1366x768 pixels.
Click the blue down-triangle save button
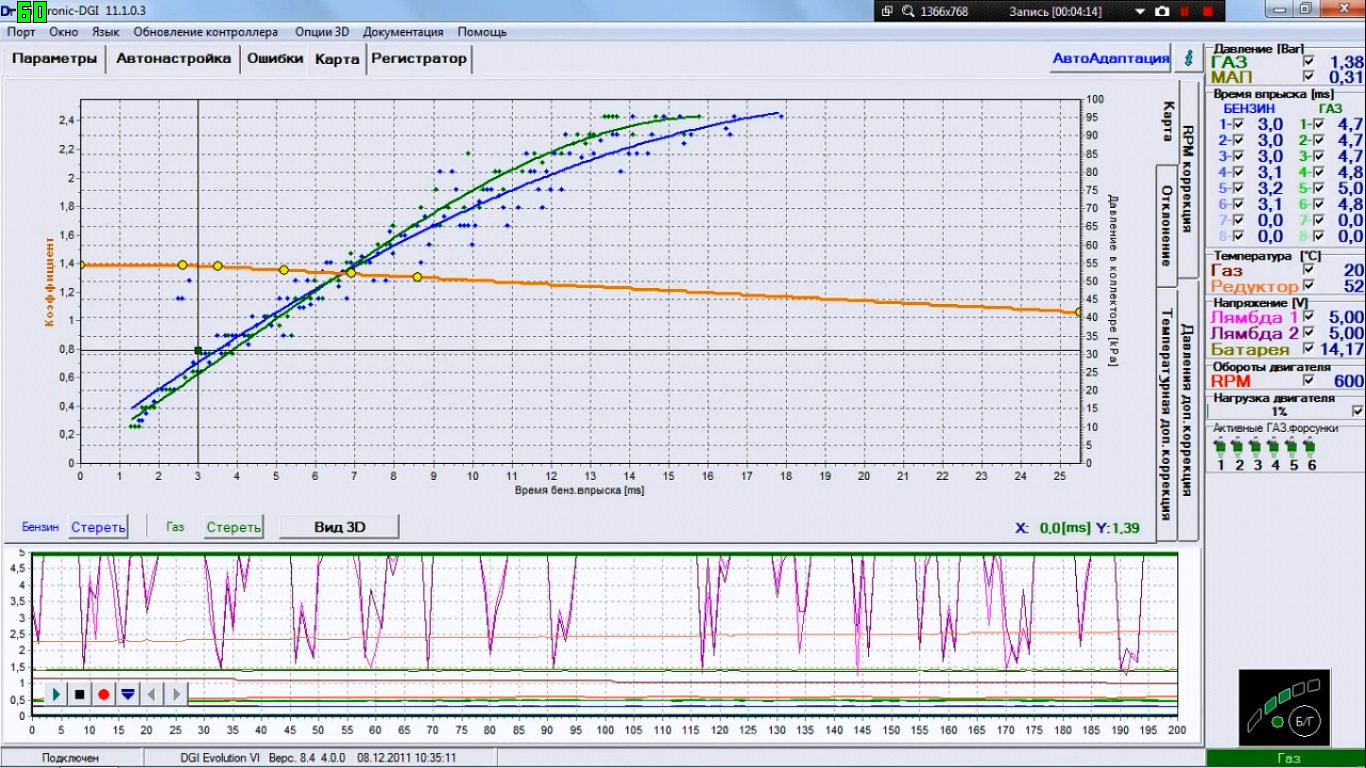(x=127, y=693)
